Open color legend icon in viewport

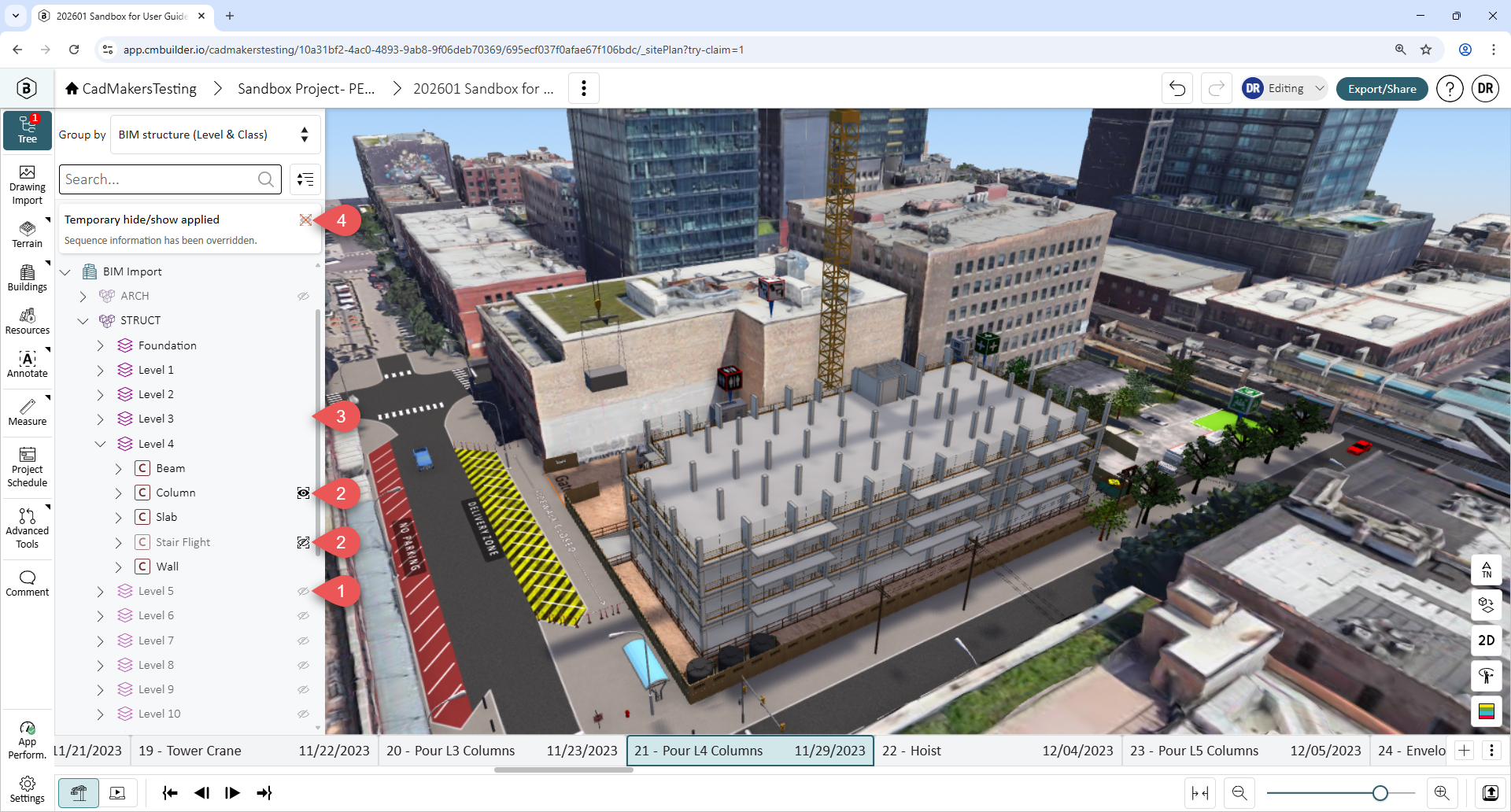point(1487,711)
